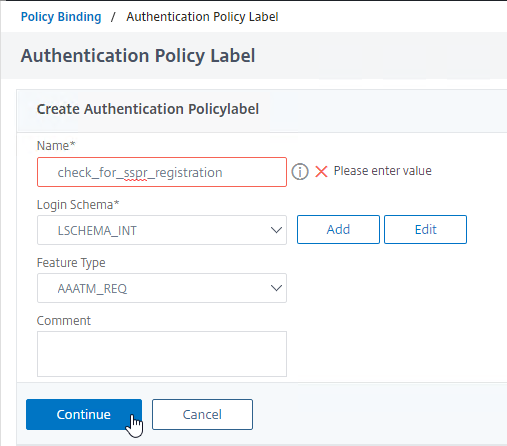Click Edit next to Login Schema
Image resolution: width=507 pixels, height=446 pixels.
pos(425,229)
